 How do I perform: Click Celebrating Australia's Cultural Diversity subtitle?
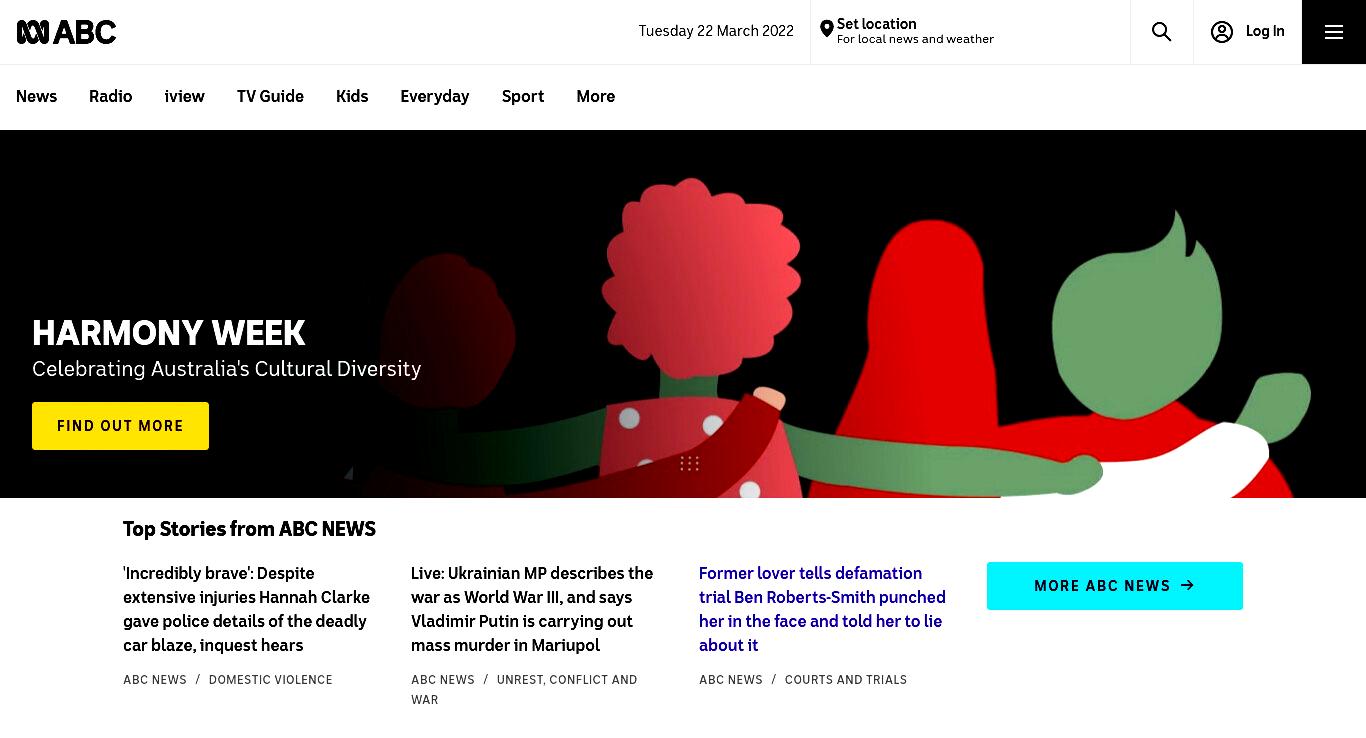(x=226, y=369)
